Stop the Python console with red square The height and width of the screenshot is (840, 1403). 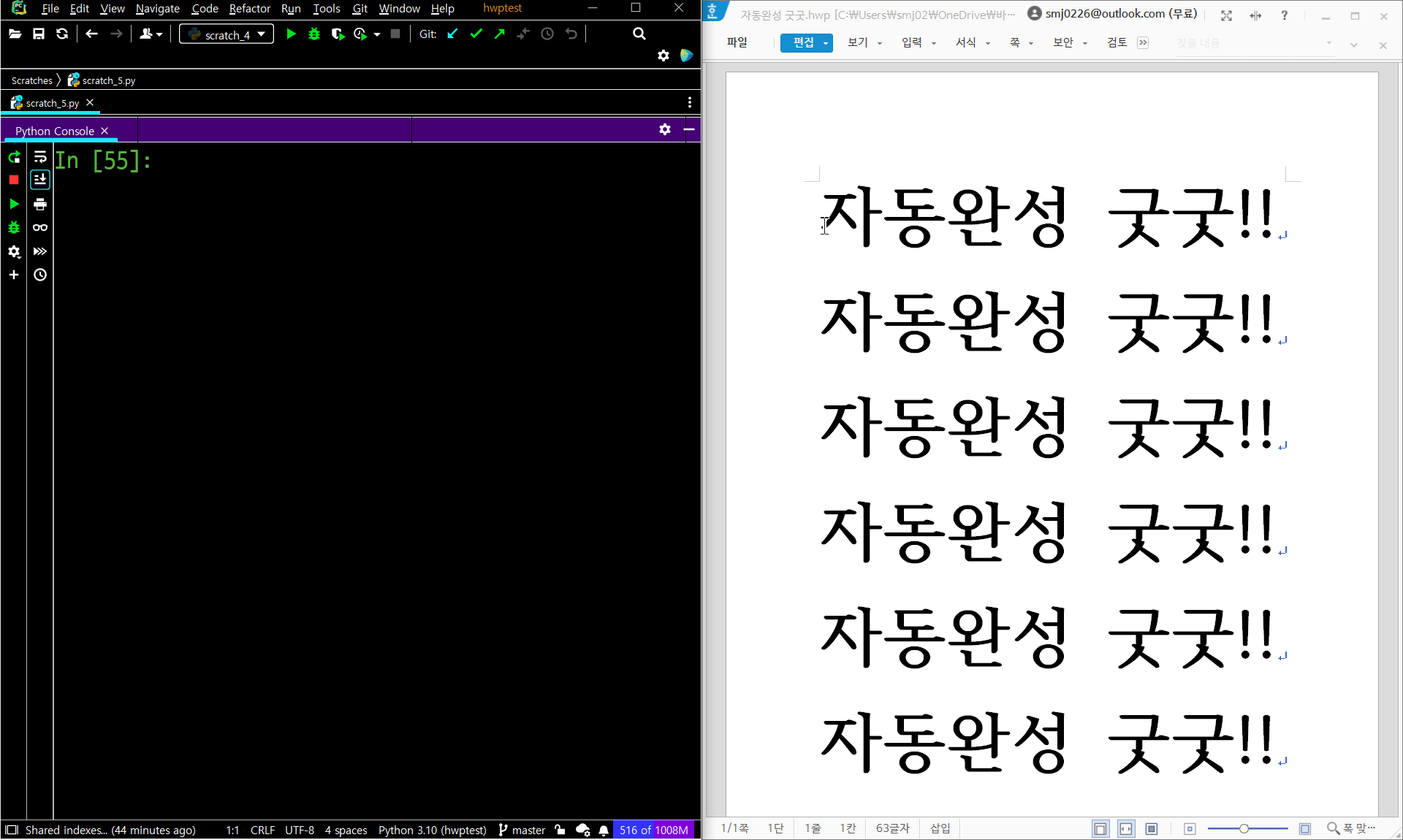point(14,180)
